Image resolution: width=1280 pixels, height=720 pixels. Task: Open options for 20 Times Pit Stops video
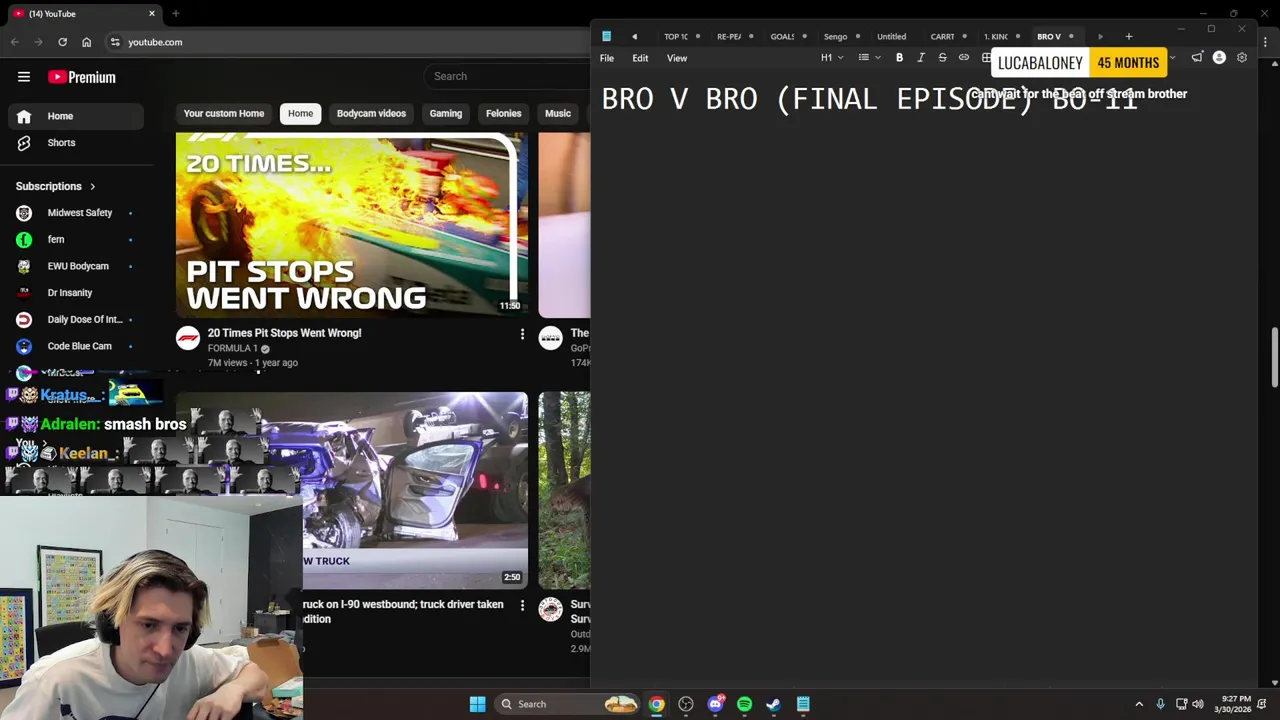click(522, 334)
